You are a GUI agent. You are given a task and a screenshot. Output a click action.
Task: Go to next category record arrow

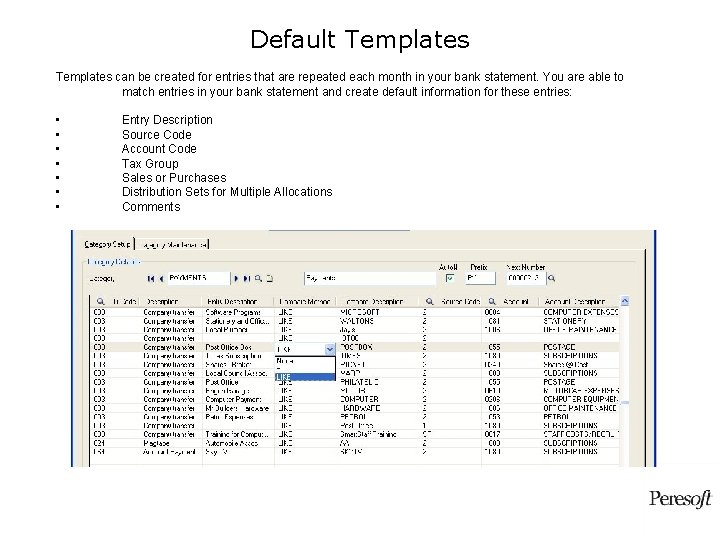point(236,278)
